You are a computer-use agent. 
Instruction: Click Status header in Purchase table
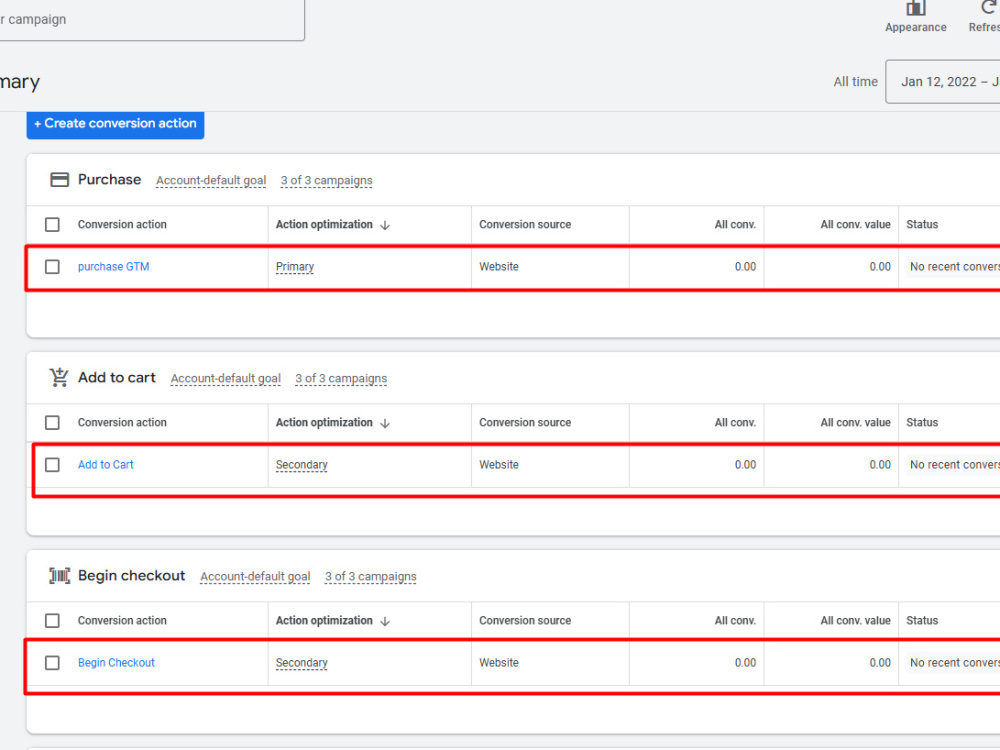[922, 224]
